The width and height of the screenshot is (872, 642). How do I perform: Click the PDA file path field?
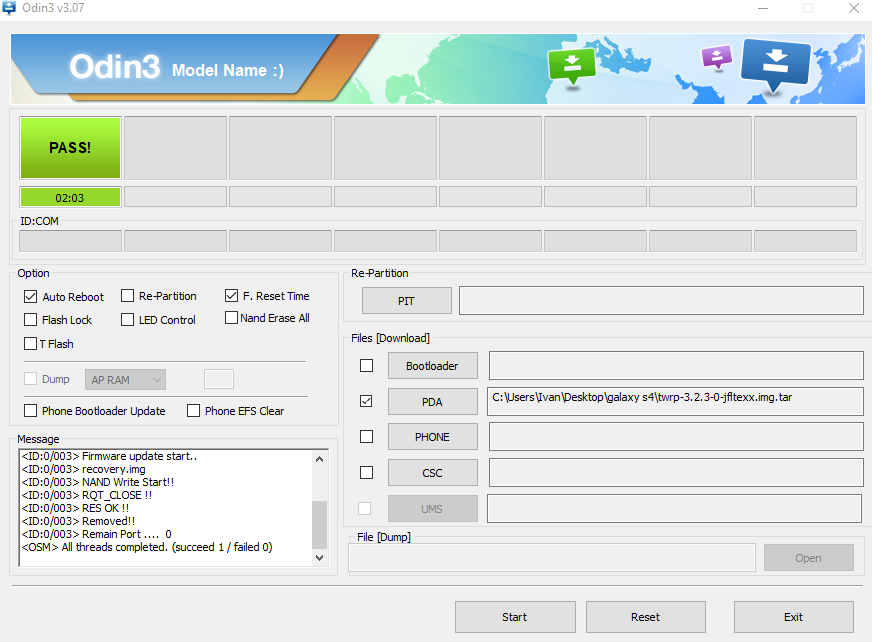click(675, 401)
